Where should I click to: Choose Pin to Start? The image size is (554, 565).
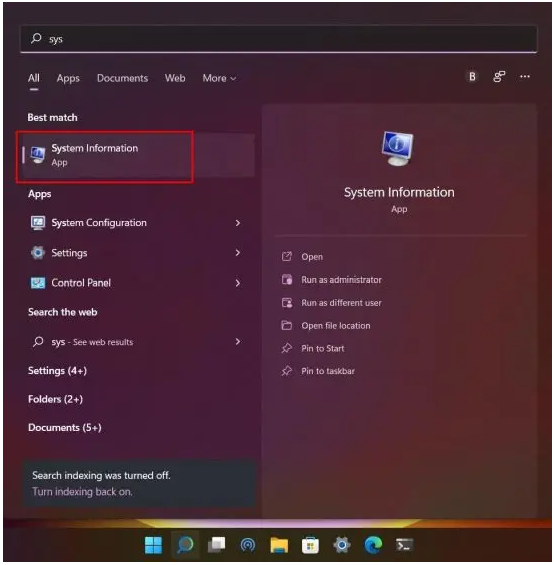pyautogui.click(x=323, y=348)
